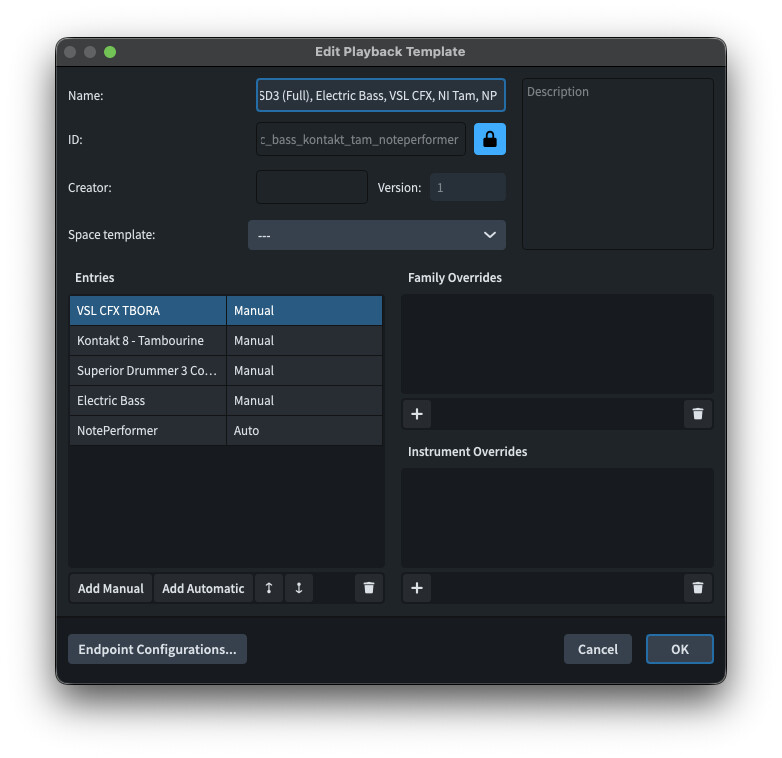Click Auto cell of NotePerformer row
The image size is (782, 758).
pyautogui.click(x=304, y=430)
